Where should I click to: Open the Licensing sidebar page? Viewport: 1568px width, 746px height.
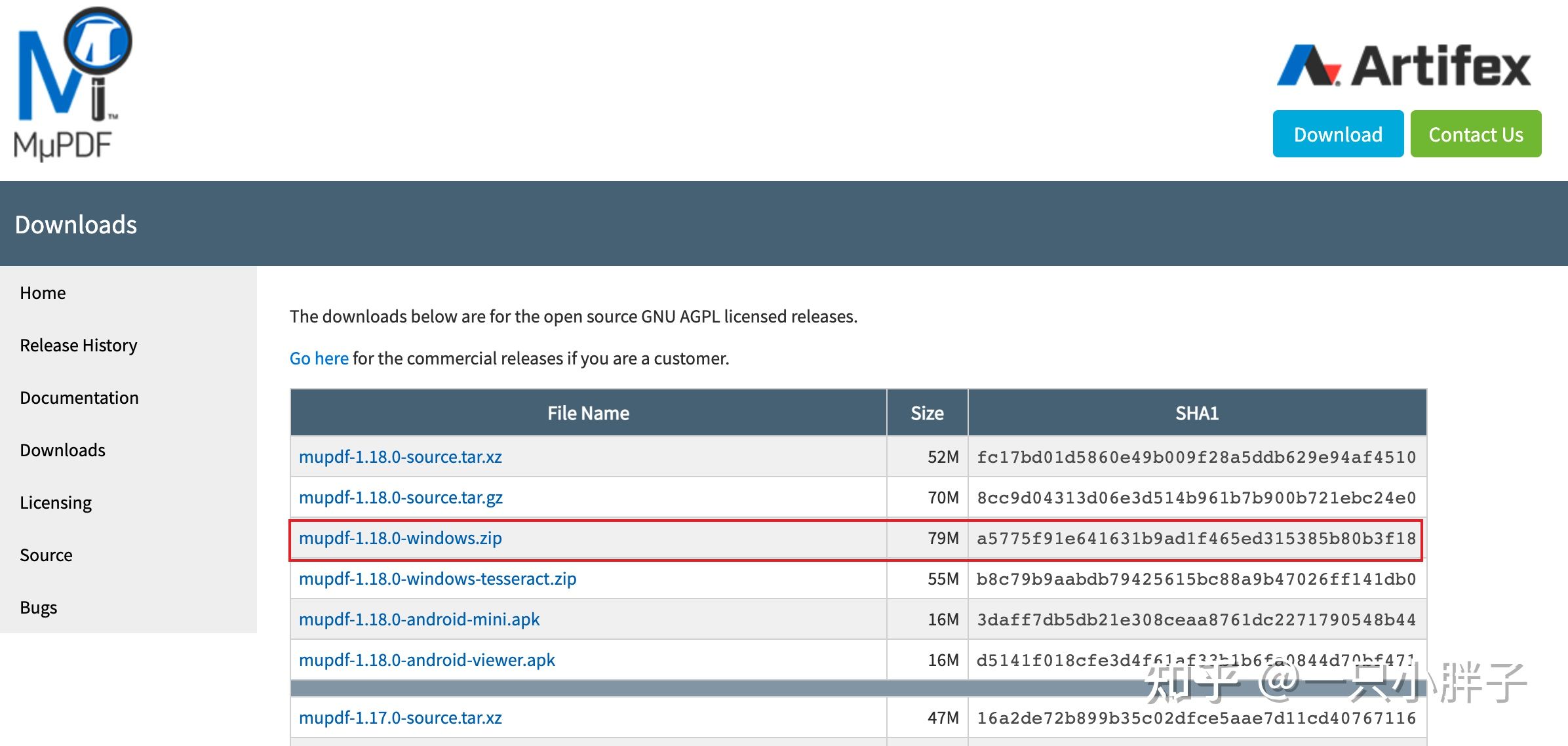pos(56,503)
